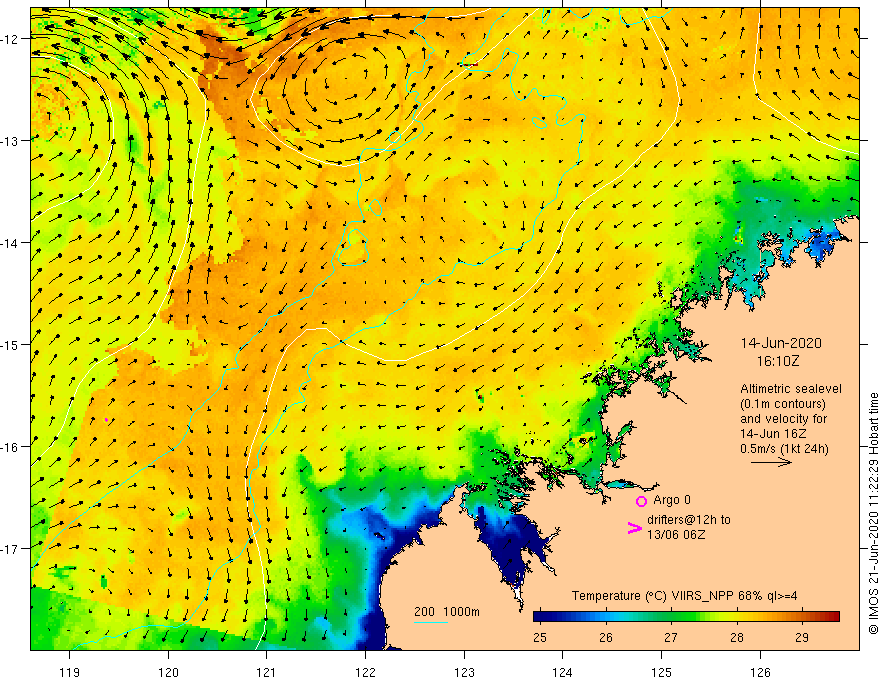Click the IMOS copyright timestamp text
880x680 pixels.
tap(873, 513)
